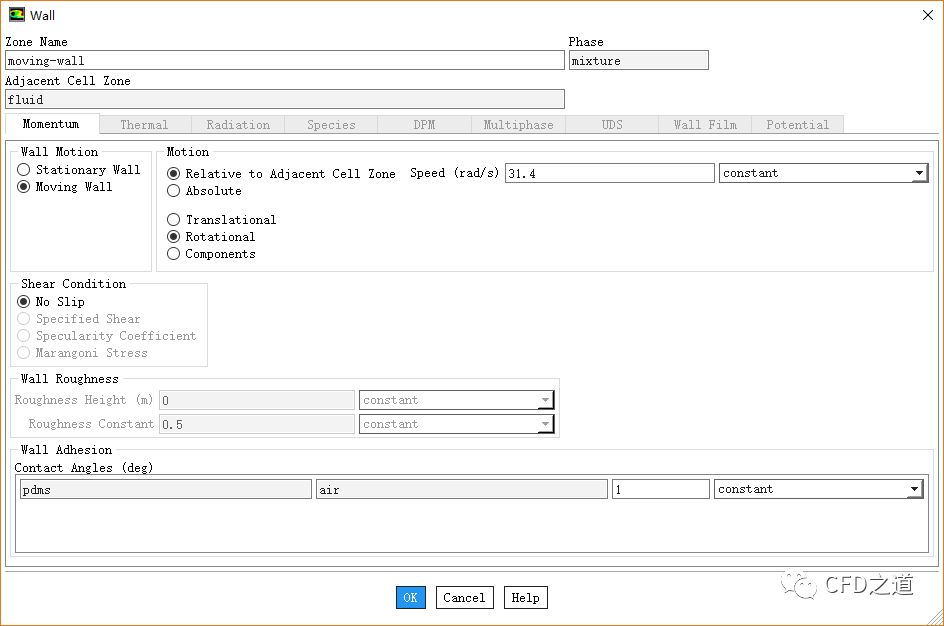Open the Help button
Screen dimensions: 944x626
click(525, 598)
